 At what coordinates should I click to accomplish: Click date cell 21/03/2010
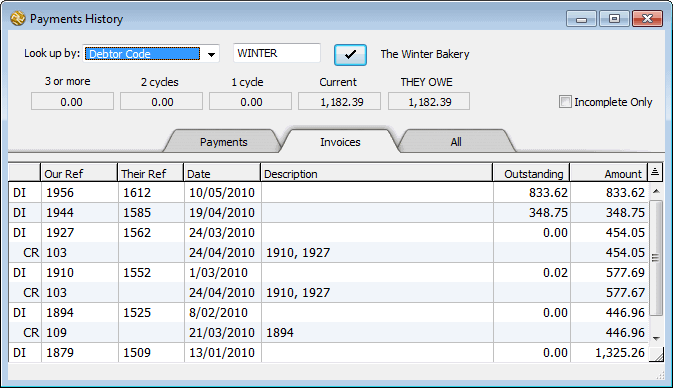222,333
